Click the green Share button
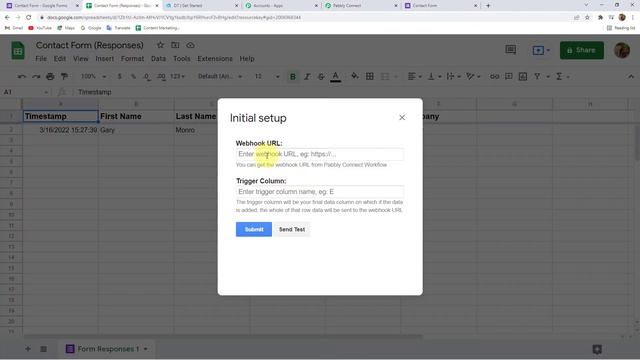Screen dimensions: 640x360 click(582, 50)
